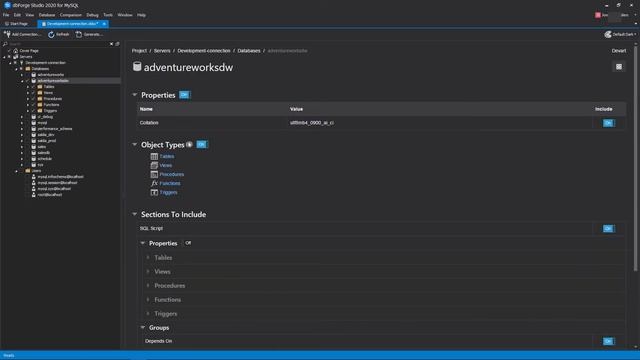640x360 pixels.
Task: Expand the Procedures row under Sections Properties
Action: (x=148, y=286)
